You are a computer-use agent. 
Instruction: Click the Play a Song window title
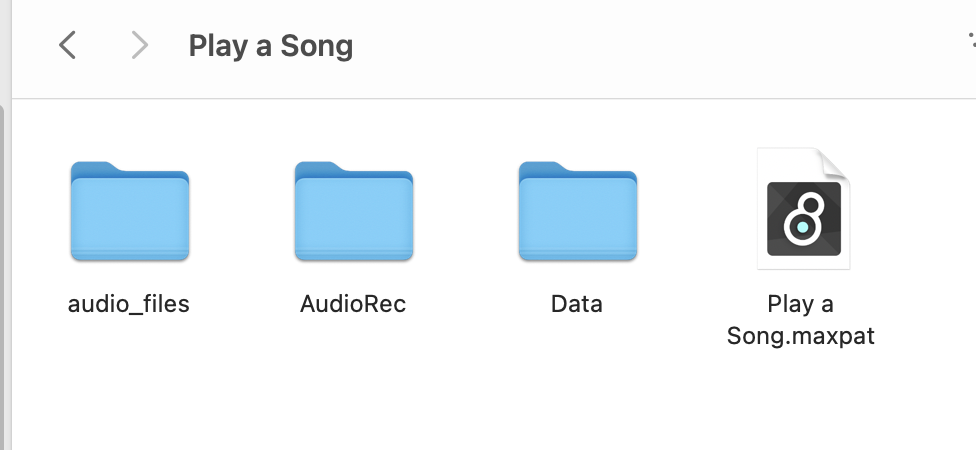[x=271, y=46]
